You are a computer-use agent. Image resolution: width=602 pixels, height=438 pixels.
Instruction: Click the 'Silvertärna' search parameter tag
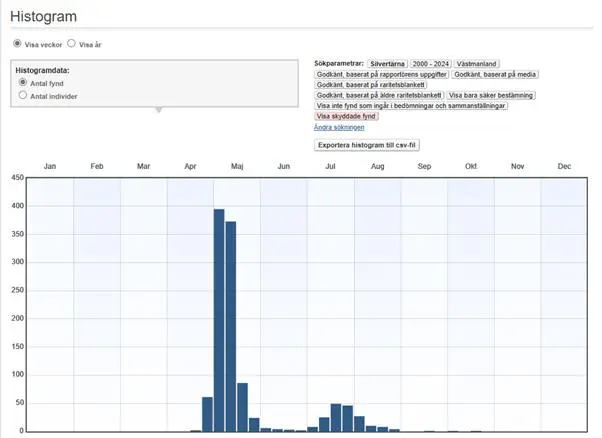pyautogui.click(x=388, y=63)
